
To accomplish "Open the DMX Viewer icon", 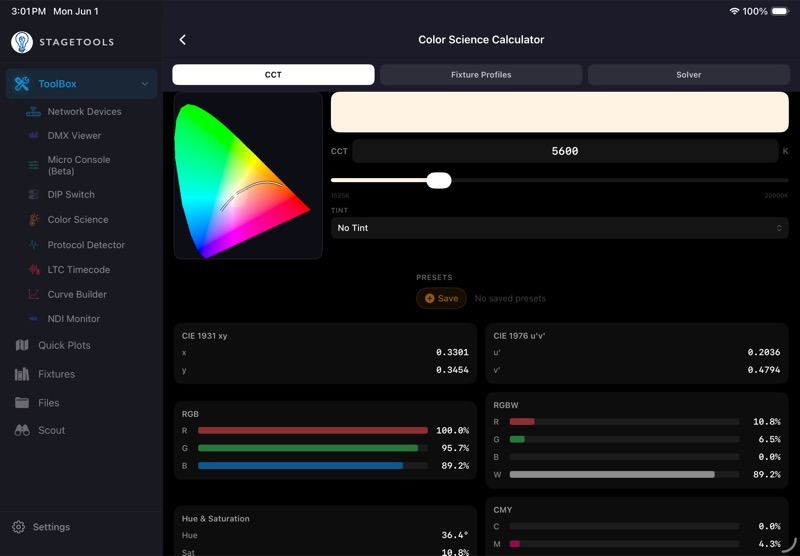I will tap(34, 136).
